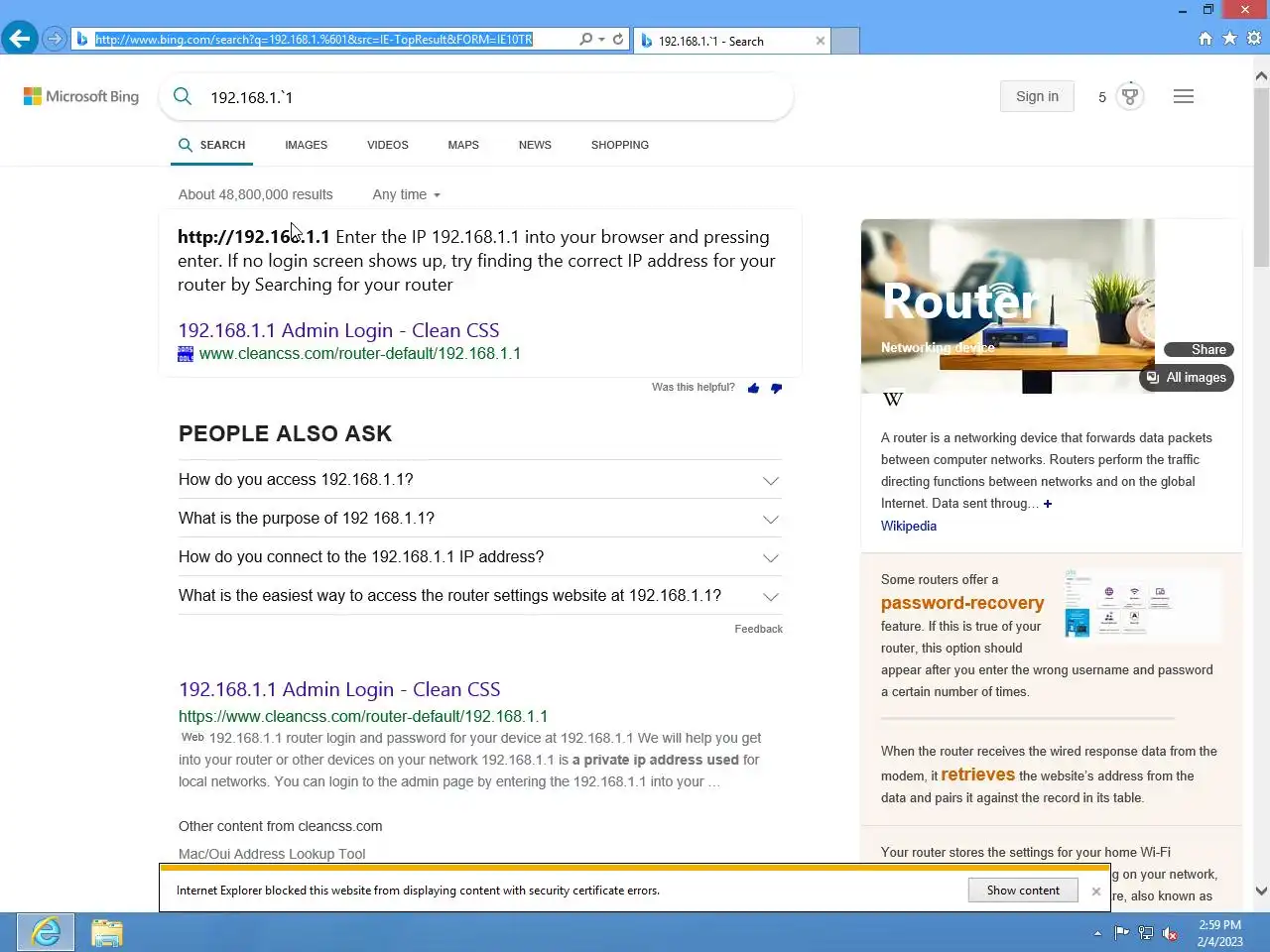Image resolution: width=1270 pixels, height=952 pixels.
Task: Switch to the VIDEOS tab
Action: coord(388,145)
